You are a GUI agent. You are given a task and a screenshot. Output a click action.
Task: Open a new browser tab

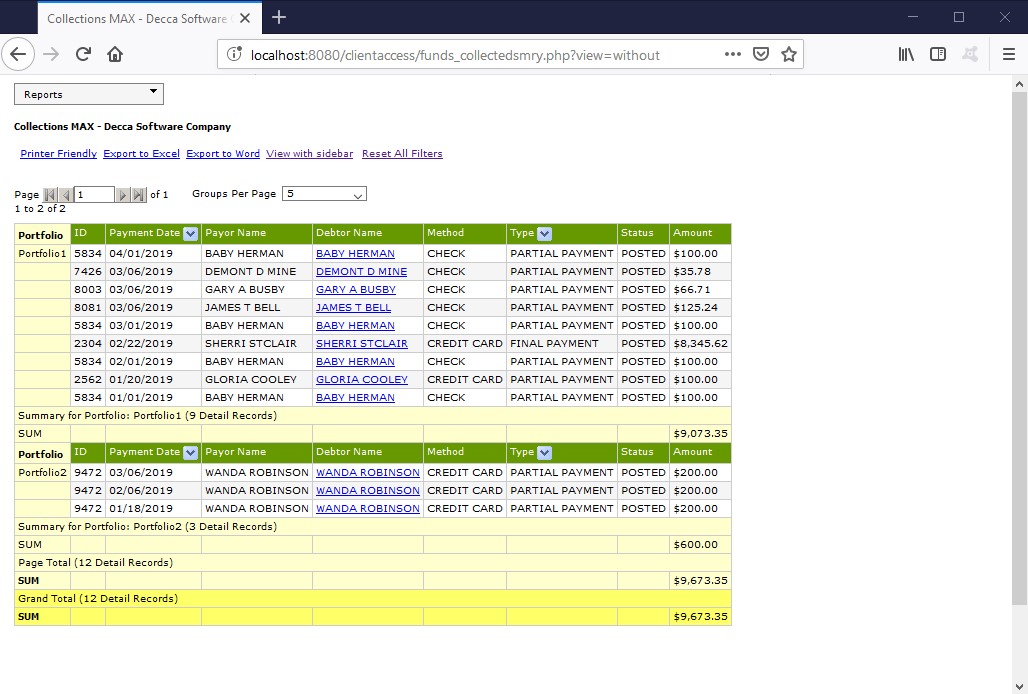click(x=278, y=17)
